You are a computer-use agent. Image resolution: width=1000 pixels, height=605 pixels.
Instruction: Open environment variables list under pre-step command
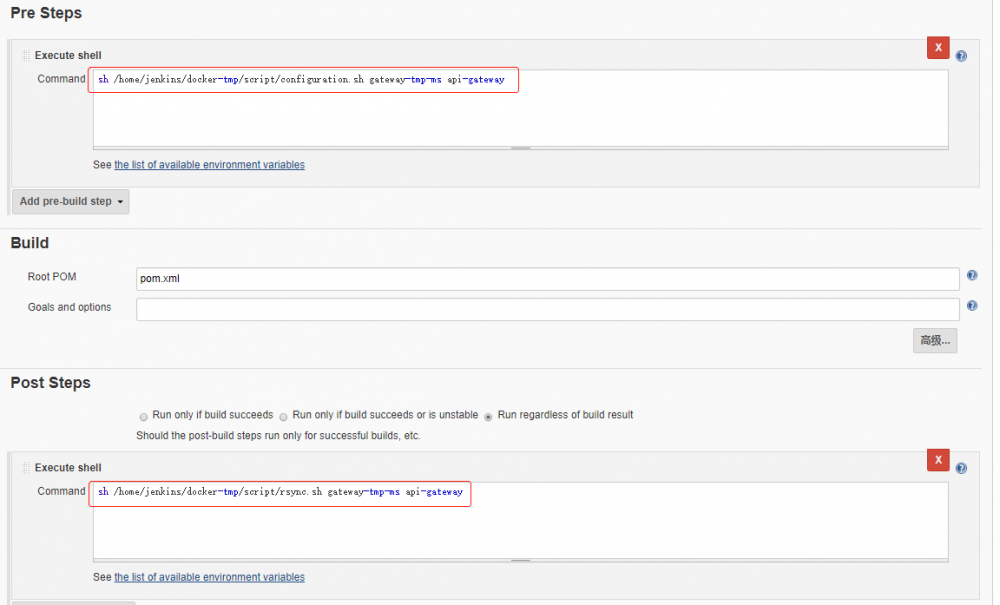209,164
